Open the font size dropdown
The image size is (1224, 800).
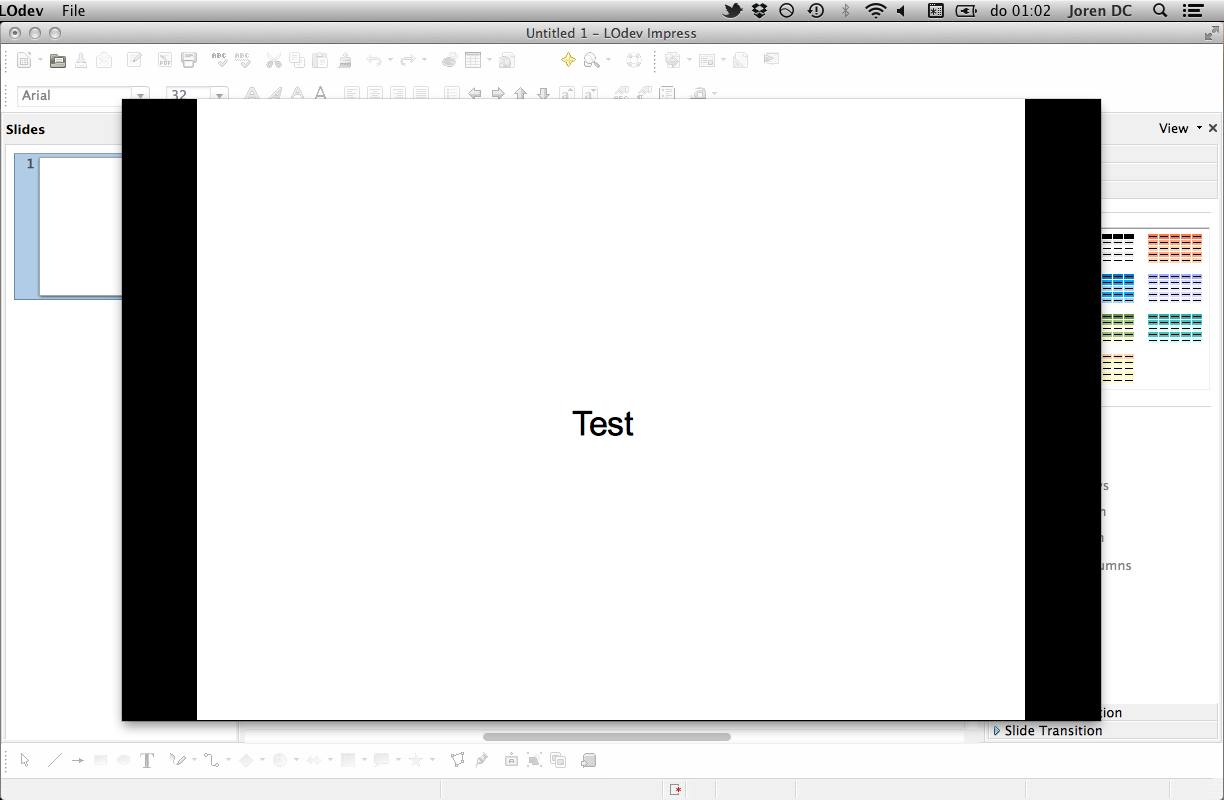pyautogui.click(x=220, y=96)
